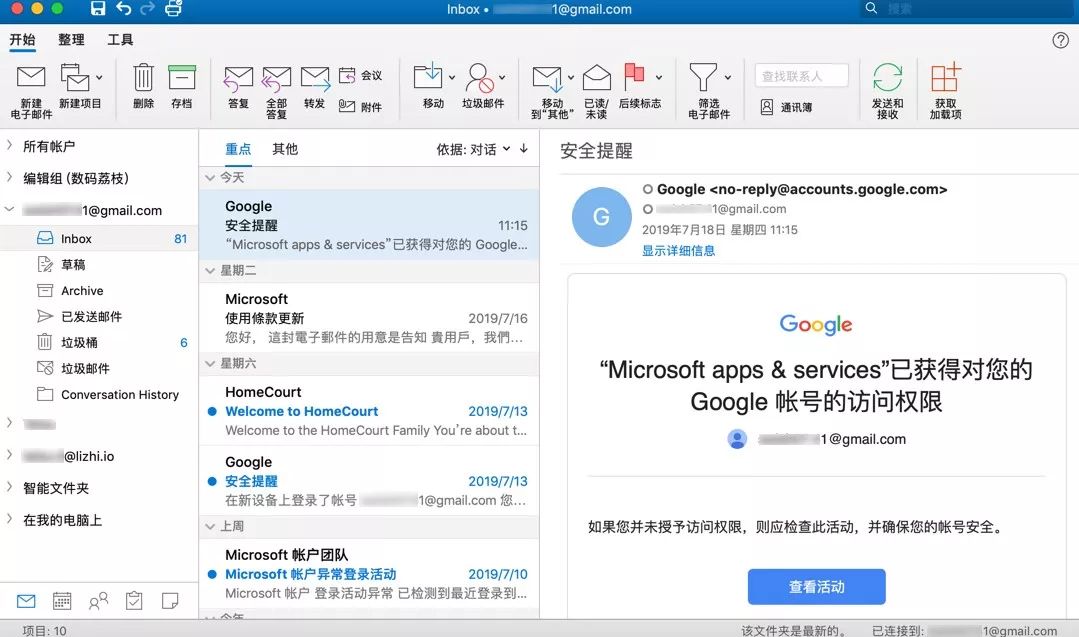Select the Conversation History folder

pos(99,395)
